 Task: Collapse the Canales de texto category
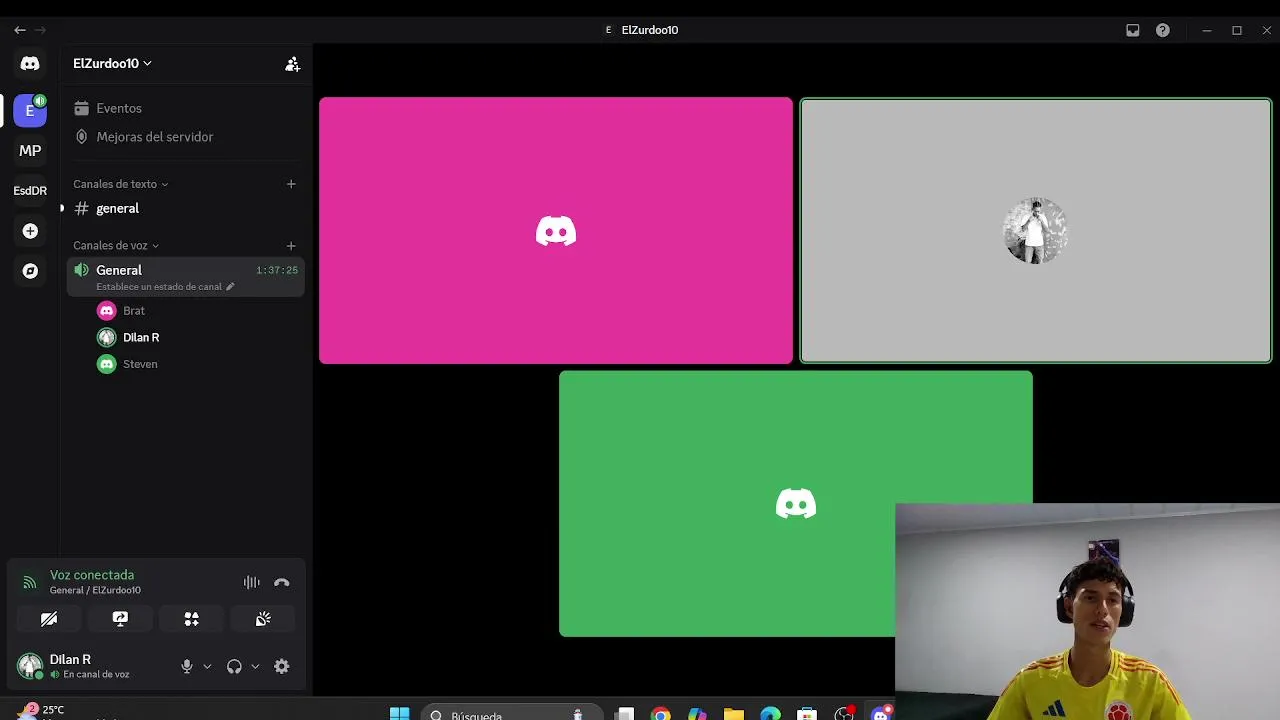[120, 184]
